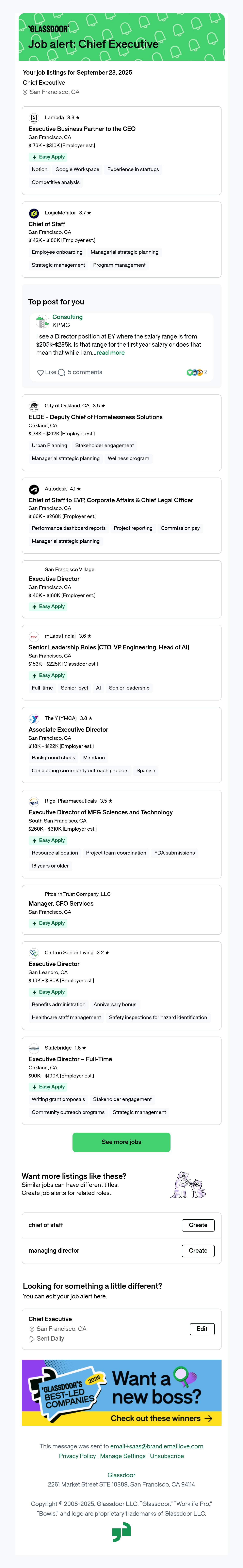Click the LogicMonitor logo icon
Image resolution: width=243 pixels, height=1568 pixels.
point(34,213)
